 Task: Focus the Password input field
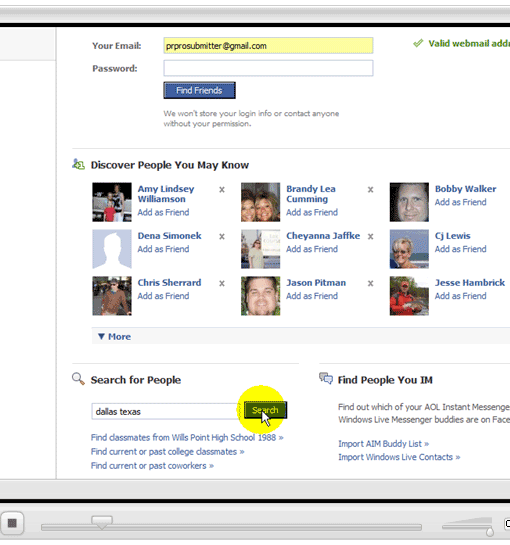[268, 68]
